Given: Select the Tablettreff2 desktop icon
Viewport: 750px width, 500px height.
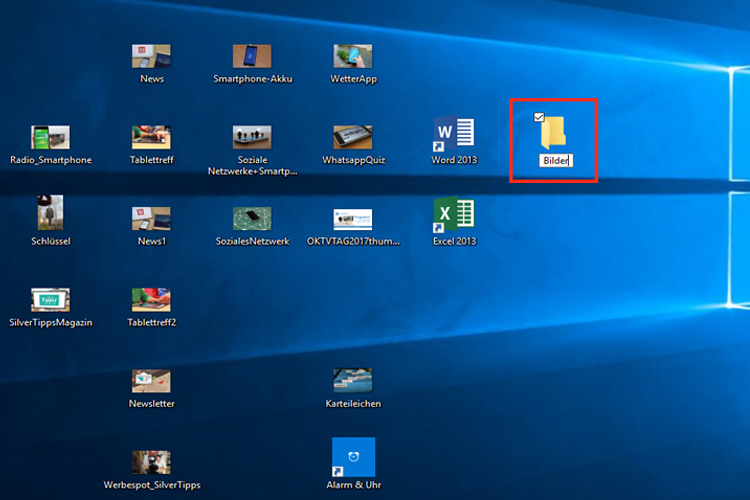Looking at the screenshot, I should pos(151,300).
